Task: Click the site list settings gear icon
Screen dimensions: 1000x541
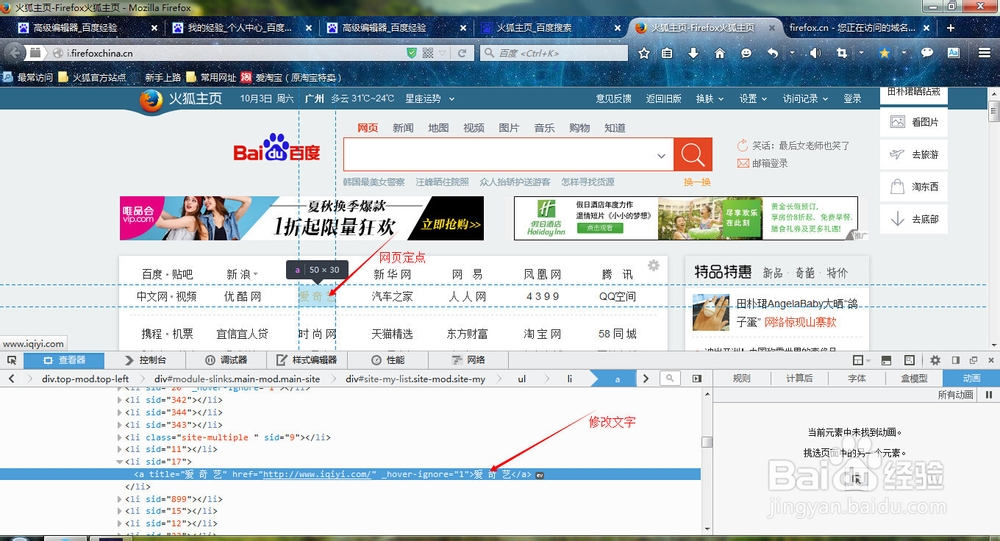Action: pyautogui.click(x=654, y=265)
